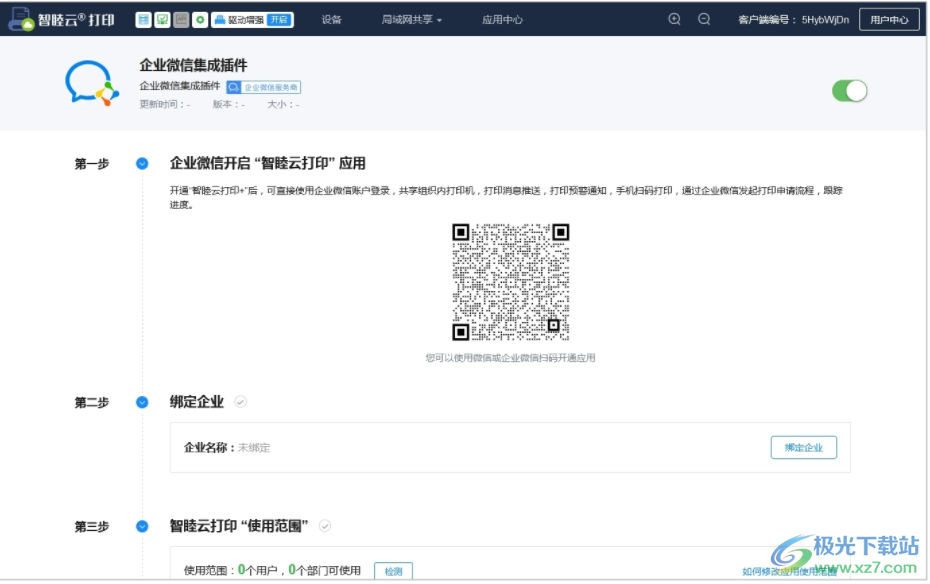
Task: Open the 应用中心 menu
Action: (502, 20)
